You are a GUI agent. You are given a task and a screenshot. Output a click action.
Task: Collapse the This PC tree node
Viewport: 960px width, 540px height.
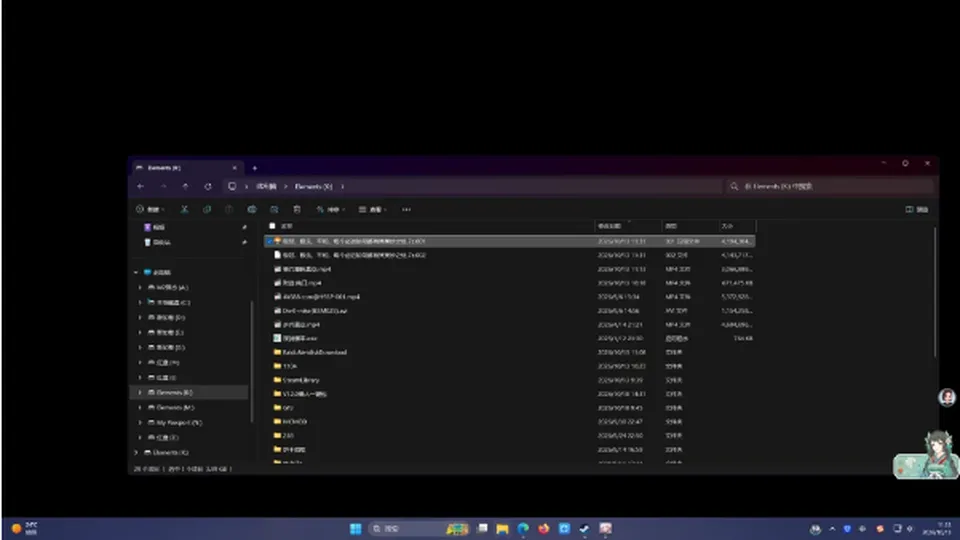pos(136,272)
